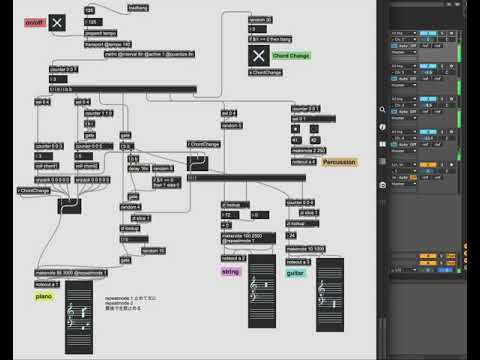
Task: Click the guitar note staff display
Action: (x=330, y=295)
